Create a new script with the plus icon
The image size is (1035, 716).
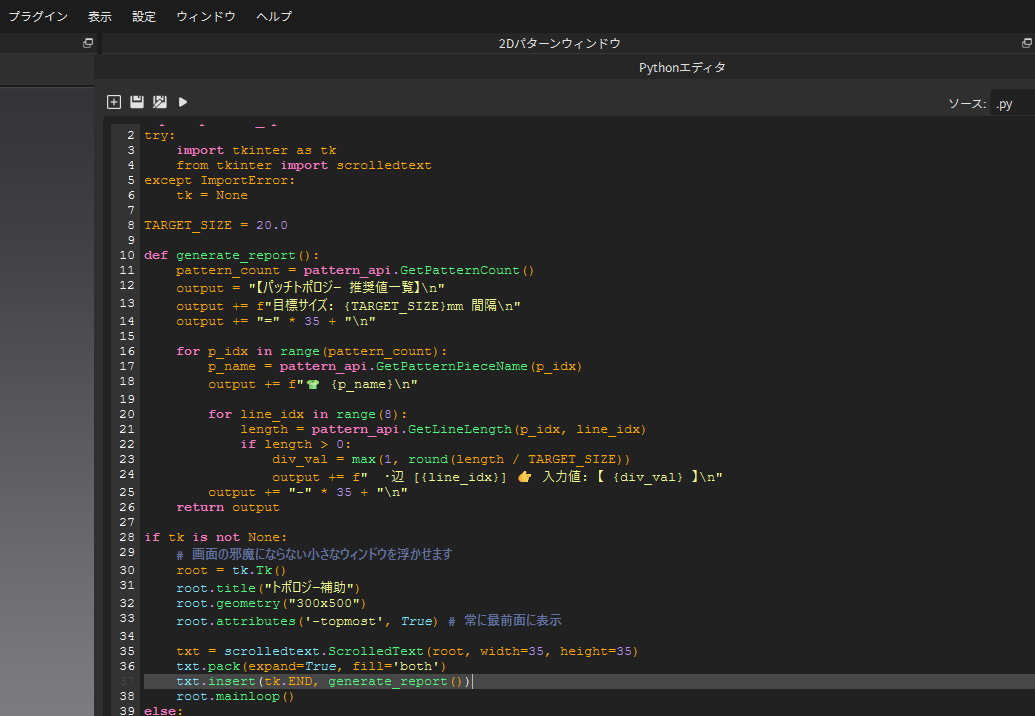coord(114,102)
